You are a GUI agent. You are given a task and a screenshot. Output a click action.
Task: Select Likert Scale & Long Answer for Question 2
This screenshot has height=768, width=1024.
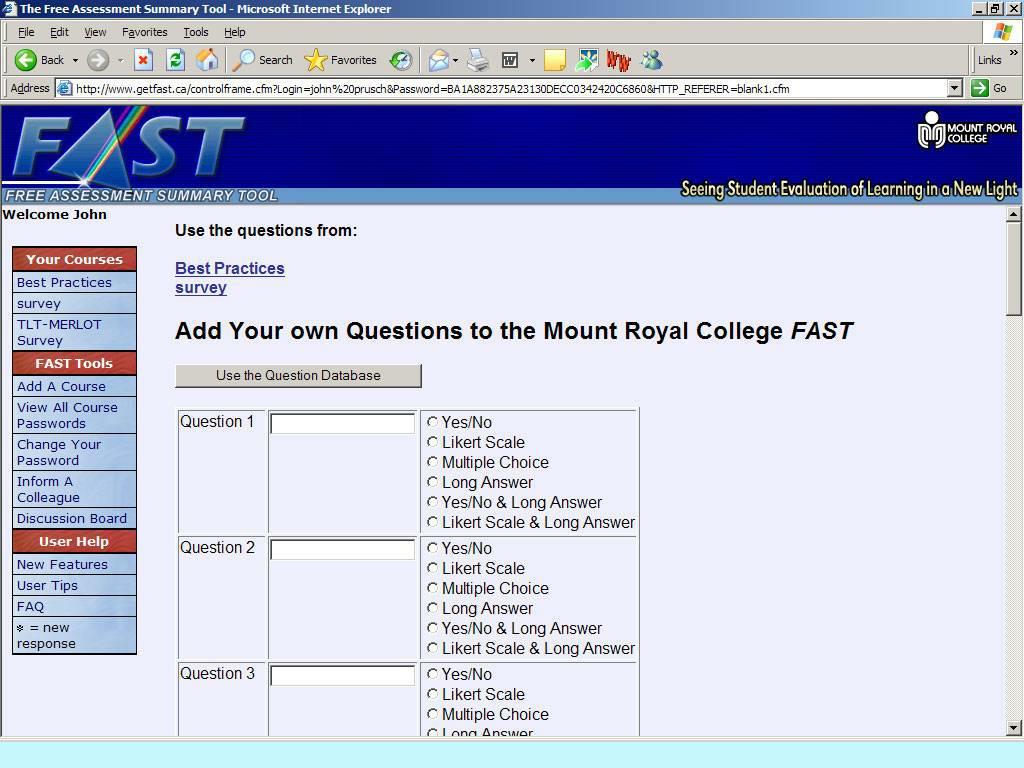point(432,648)
